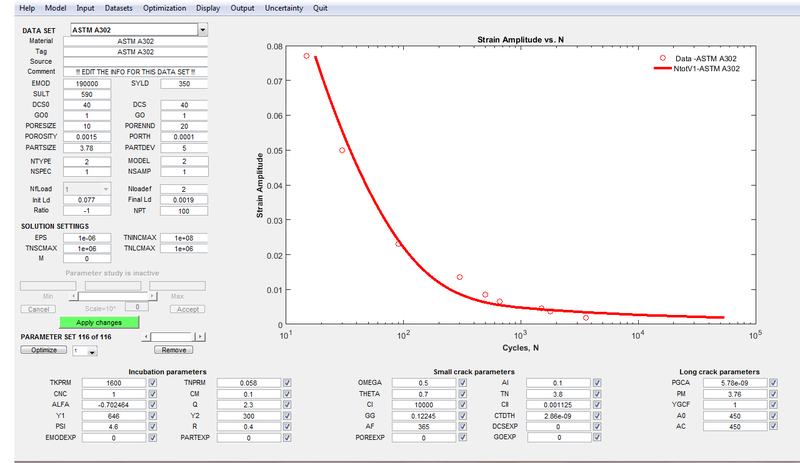Click the TNINCMAX input field

pyautogui.click(x=184, y=238)
